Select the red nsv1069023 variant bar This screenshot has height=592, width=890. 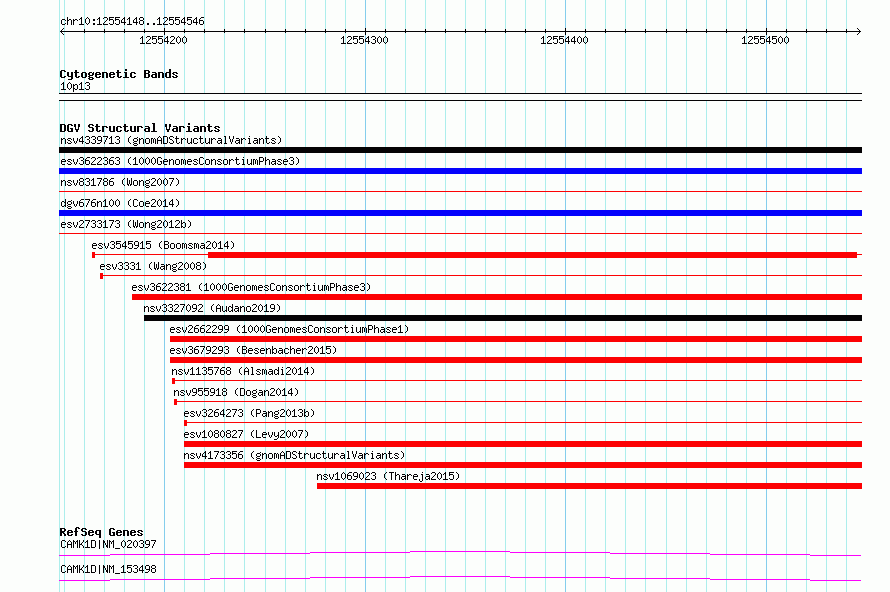(589, 486)
